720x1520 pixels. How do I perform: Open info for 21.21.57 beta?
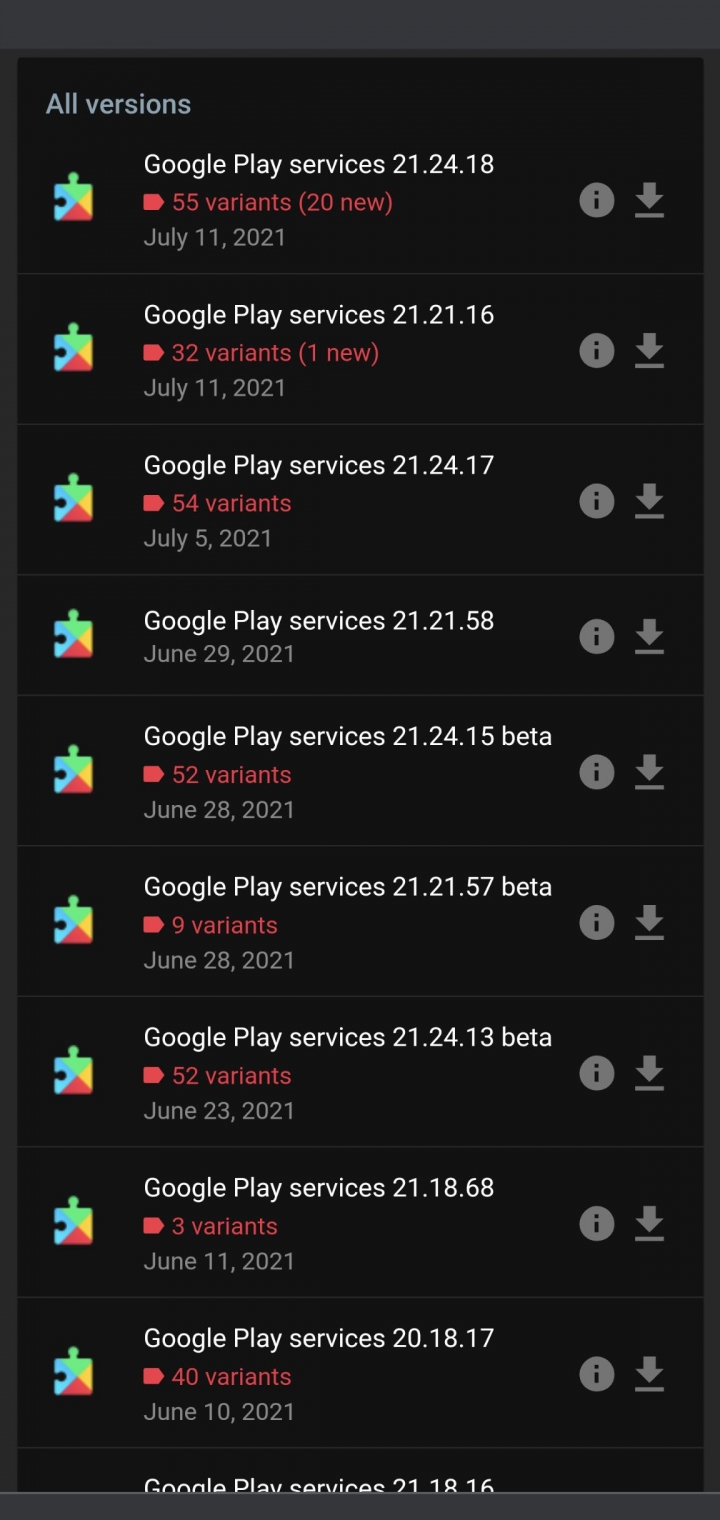(x=597, y=922)
